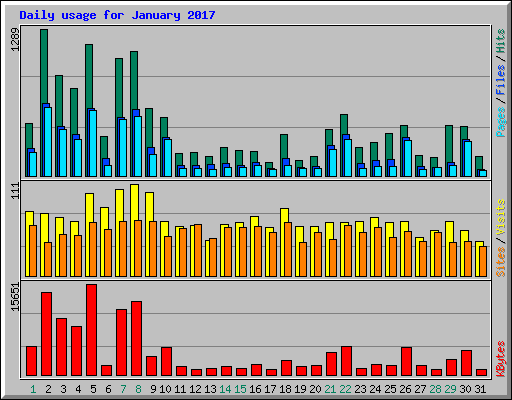Click green day label 15 on the x-axis

(x=240, y=389)
